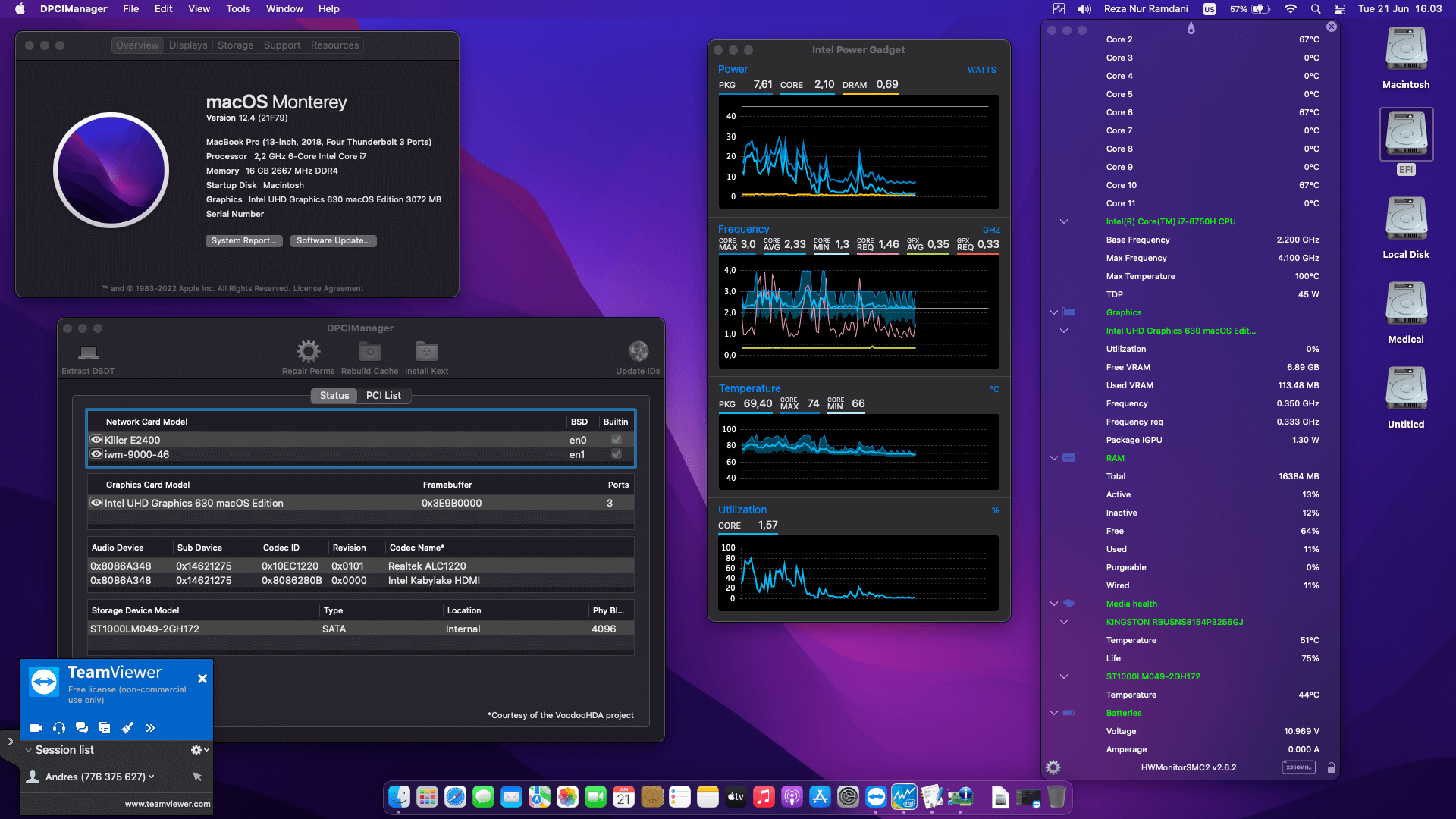This screenshot has height=819, width=1456.
Task: Toggle eye icon for iwm-9000-46
Action: tap(96, 454)
